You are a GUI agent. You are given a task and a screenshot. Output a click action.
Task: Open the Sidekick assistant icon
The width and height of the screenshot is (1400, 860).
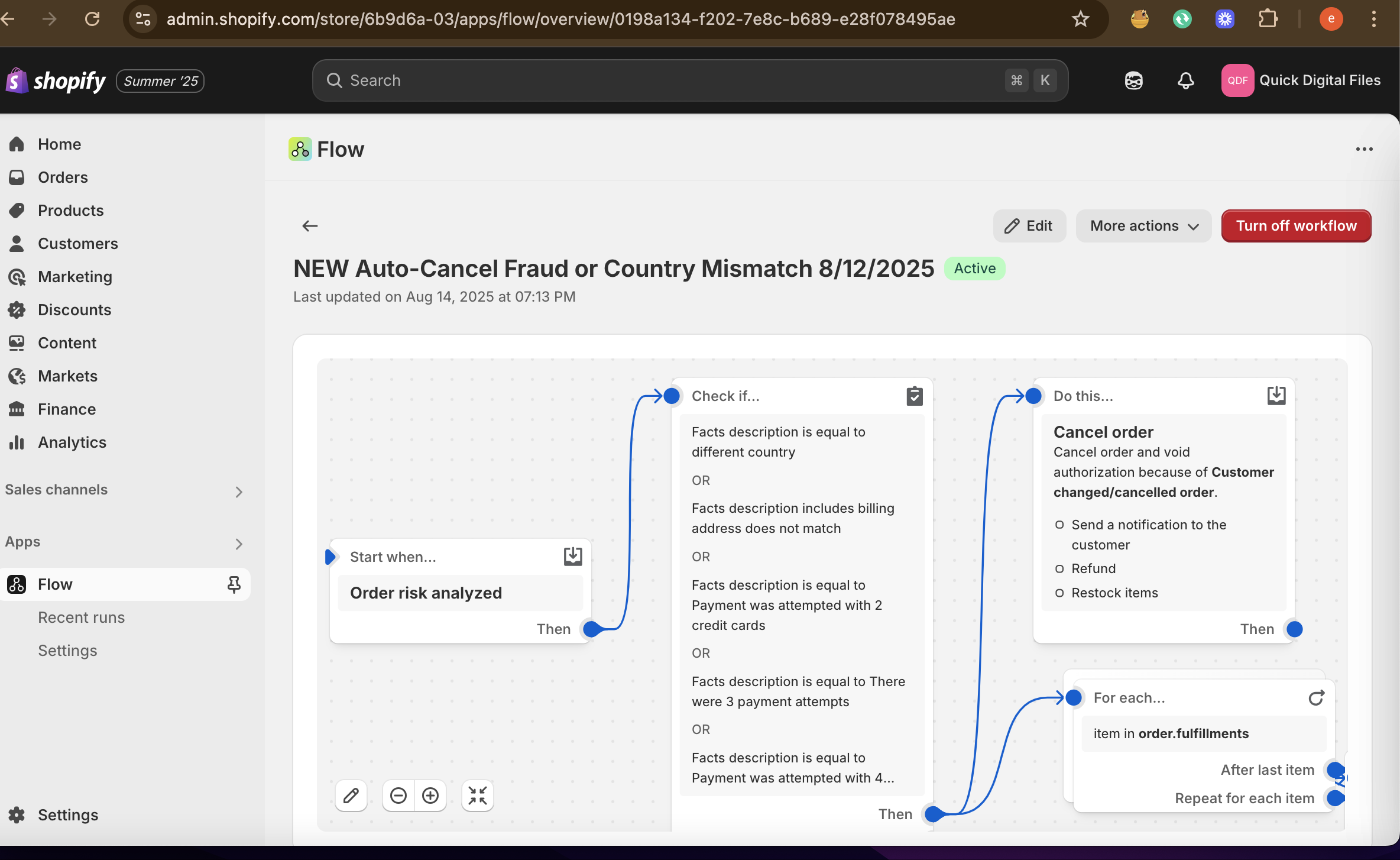(x=1133, y=80)
